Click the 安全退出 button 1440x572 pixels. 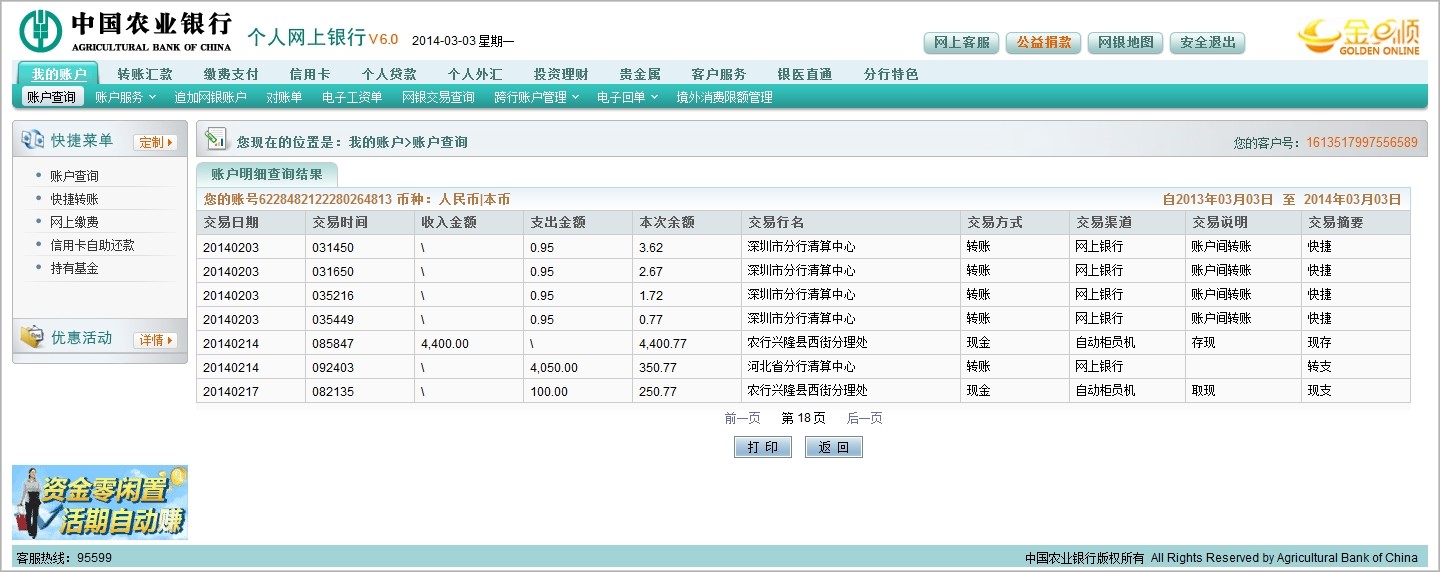1207,42
